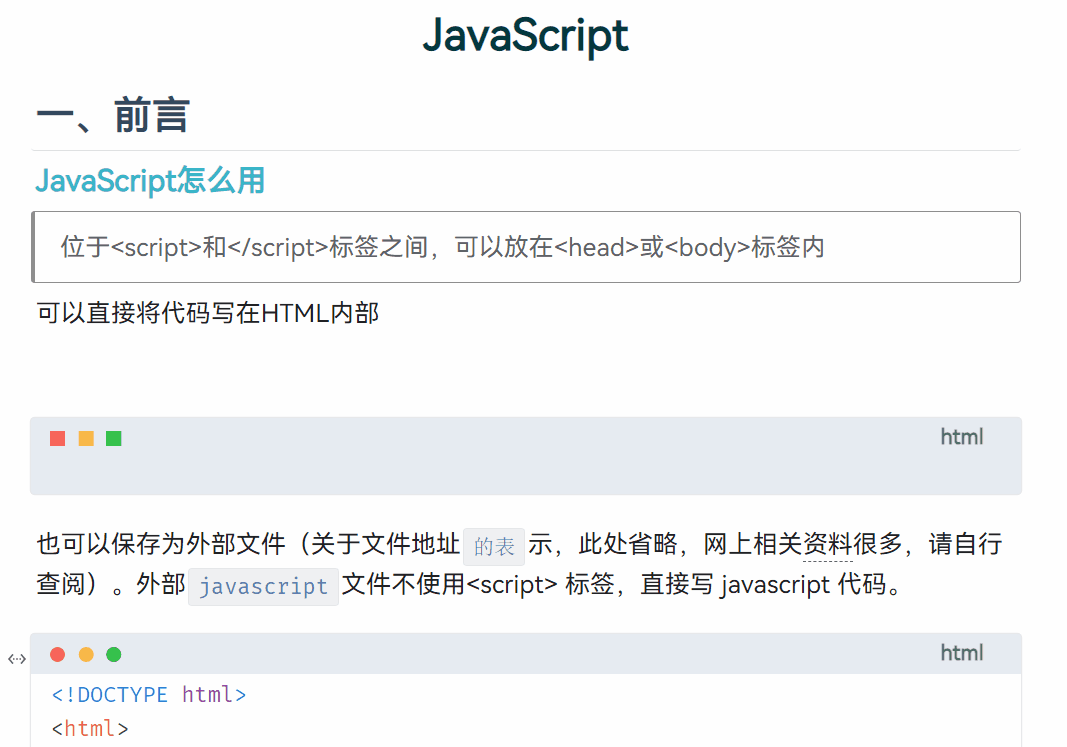Click the 一、前言 heading
The height and width of the screenshot is (747, 1067).
[x=113, y=116]
